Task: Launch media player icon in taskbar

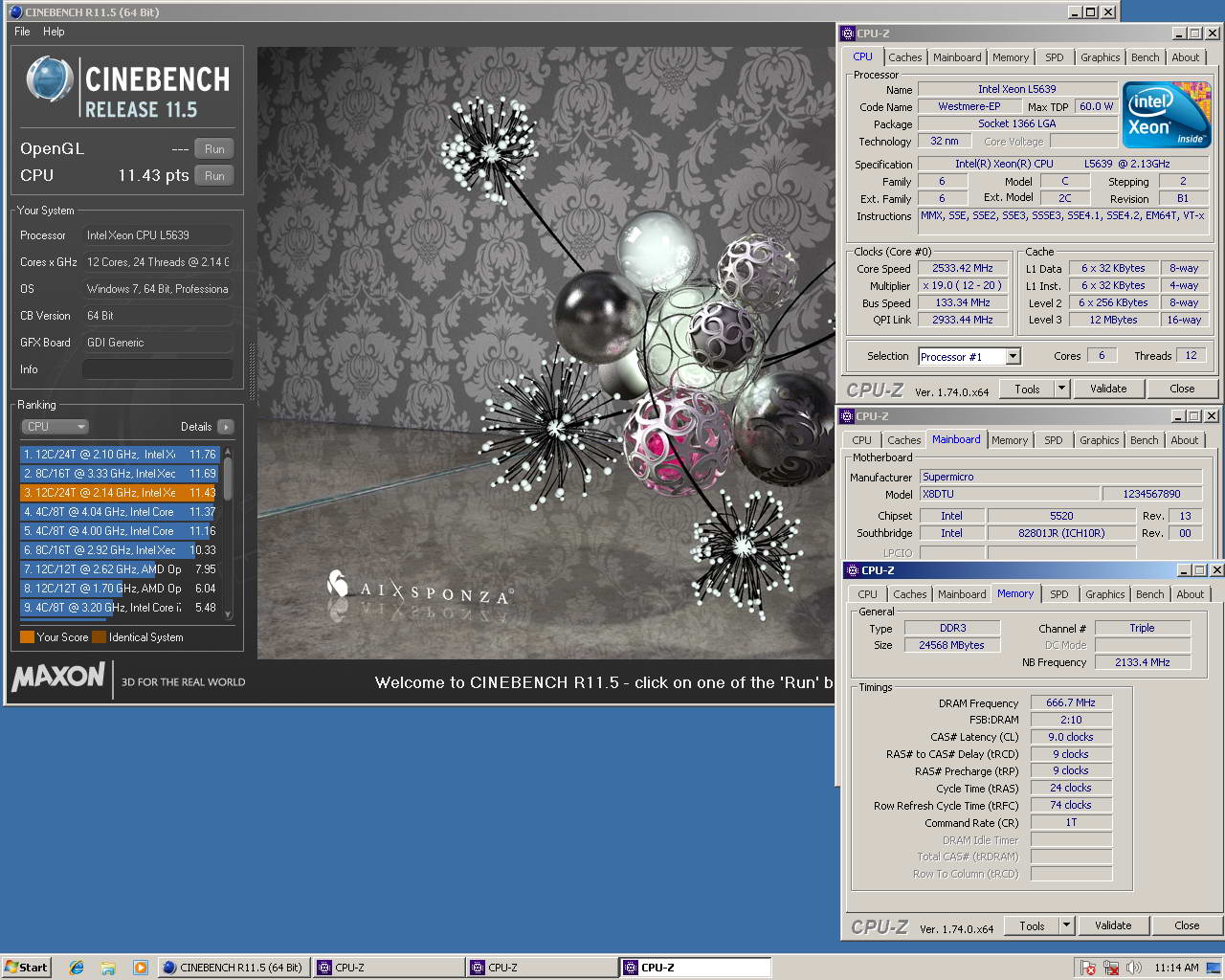Action: click(x=140, y=968)
